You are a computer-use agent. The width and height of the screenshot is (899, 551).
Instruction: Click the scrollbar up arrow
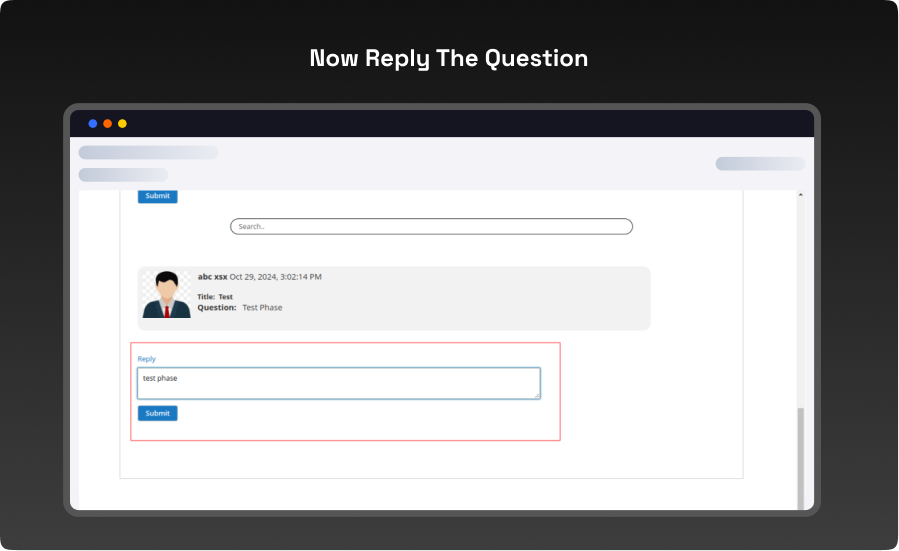[800, 195]
